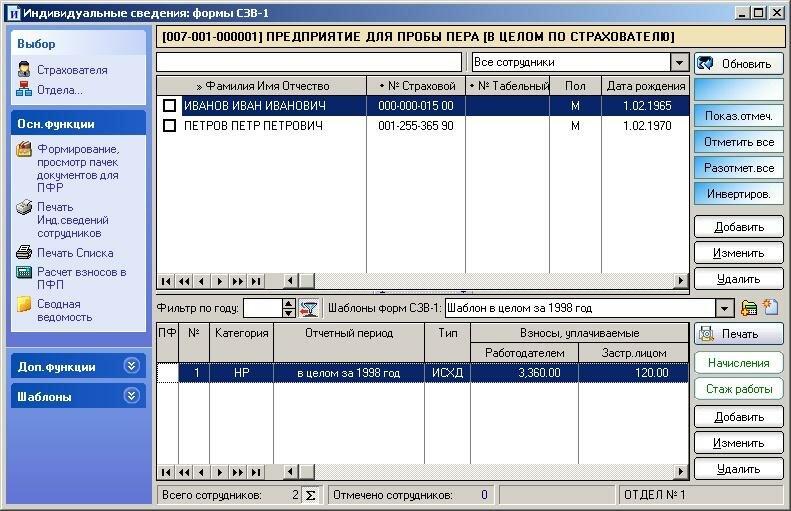
Task: Check the box for ПЕТРОВ ПЕТР ПЕТРОВИЧ
Action: [x=170, y=126]
